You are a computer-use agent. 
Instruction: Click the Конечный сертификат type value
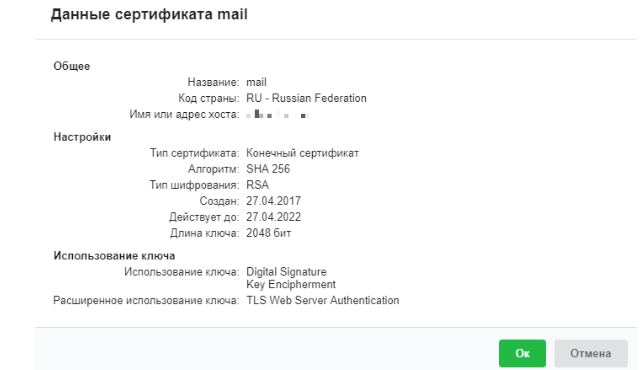point(303,153)
